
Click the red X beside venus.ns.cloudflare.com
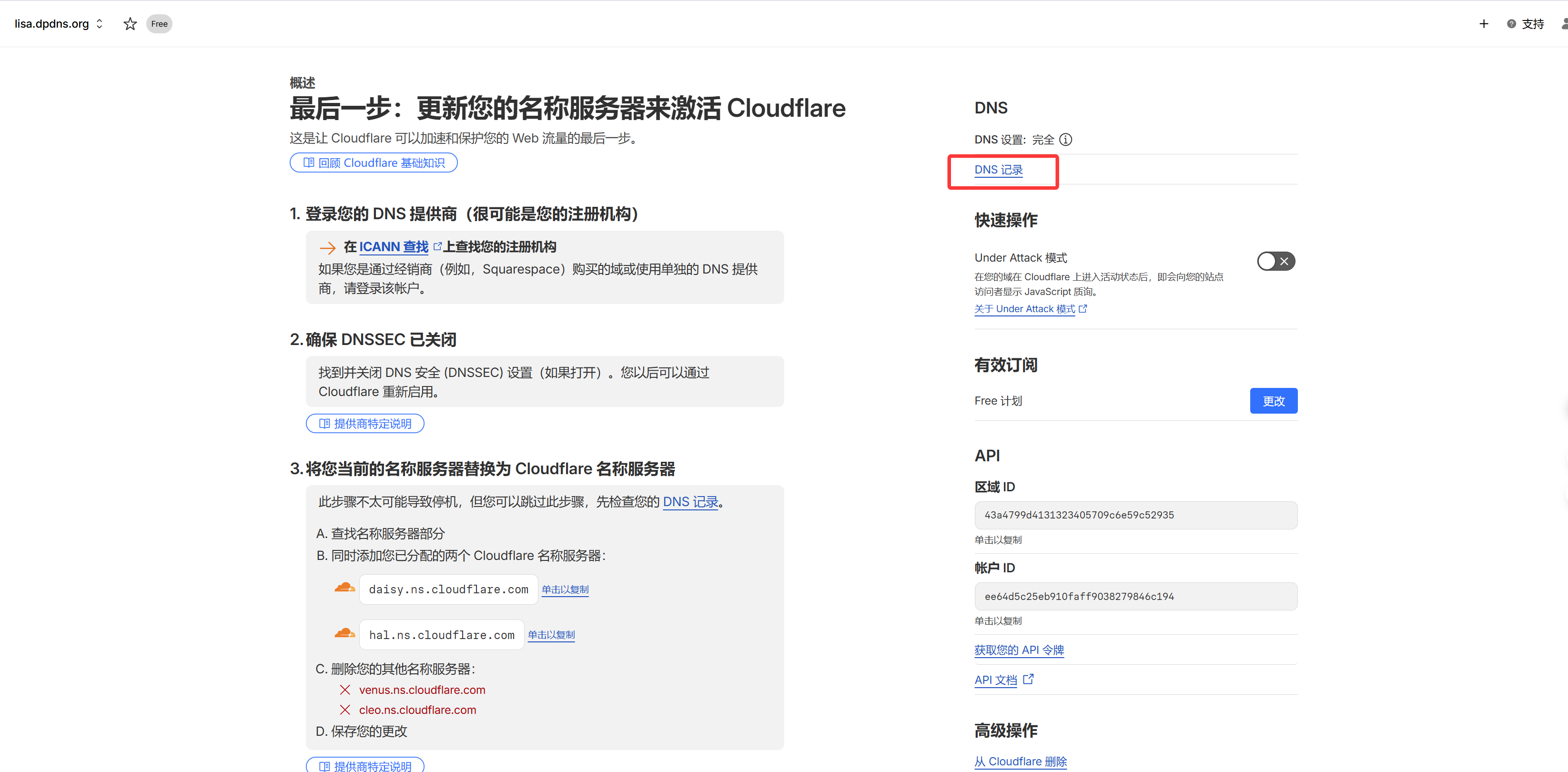pos(345,690)
